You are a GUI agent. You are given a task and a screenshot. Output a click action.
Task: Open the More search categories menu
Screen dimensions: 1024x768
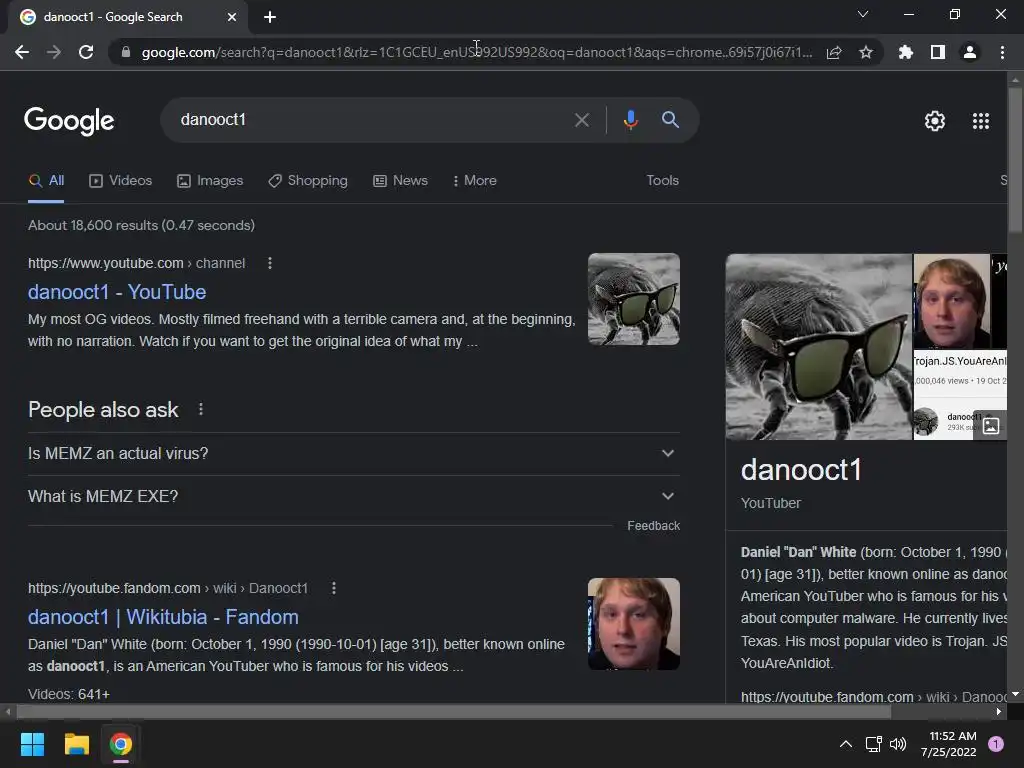click(475, 181)
